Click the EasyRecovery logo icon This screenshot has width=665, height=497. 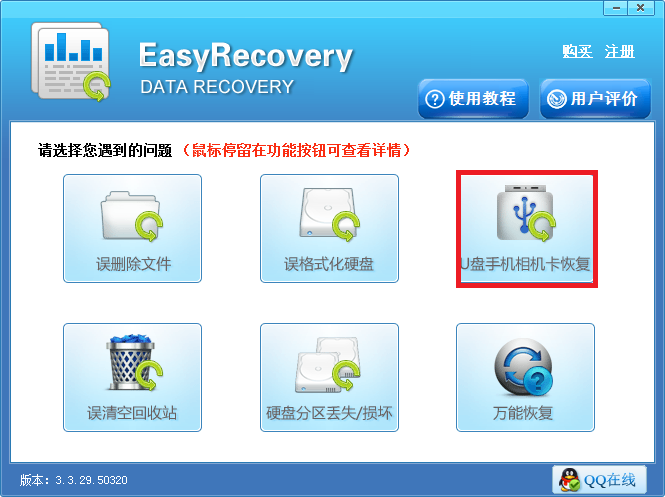click(70, 62)
